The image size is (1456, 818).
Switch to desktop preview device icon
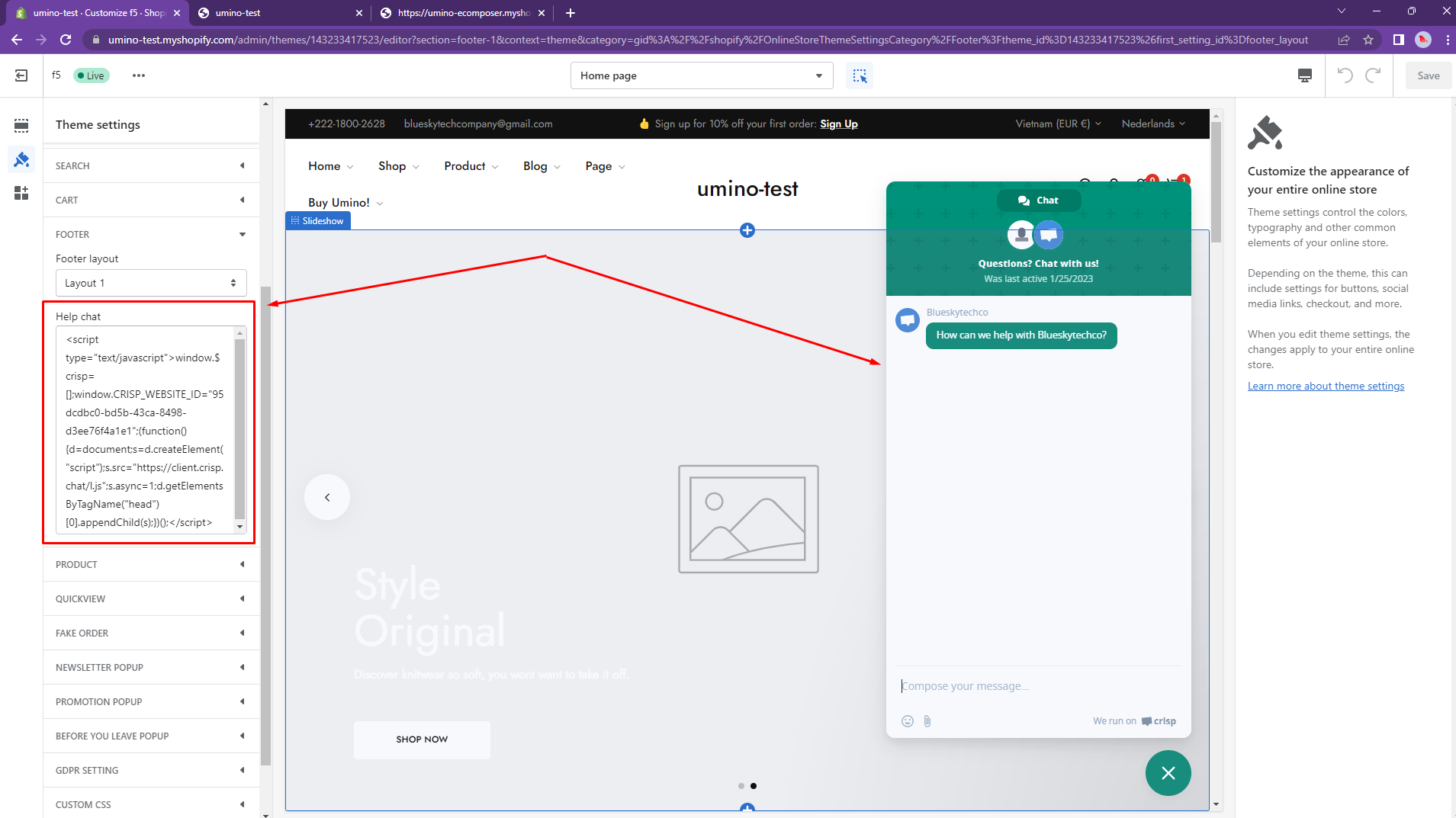coord(1305,75)
